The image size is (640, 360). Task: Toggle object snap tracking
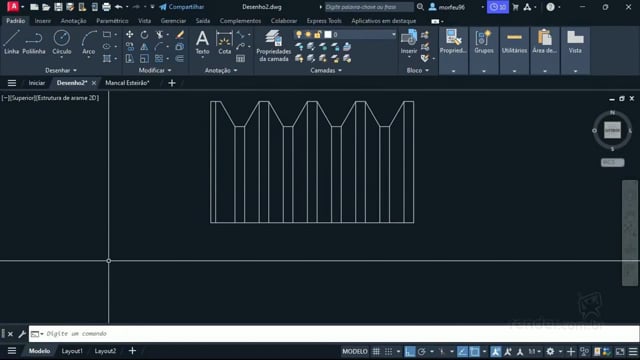(462, 351)
